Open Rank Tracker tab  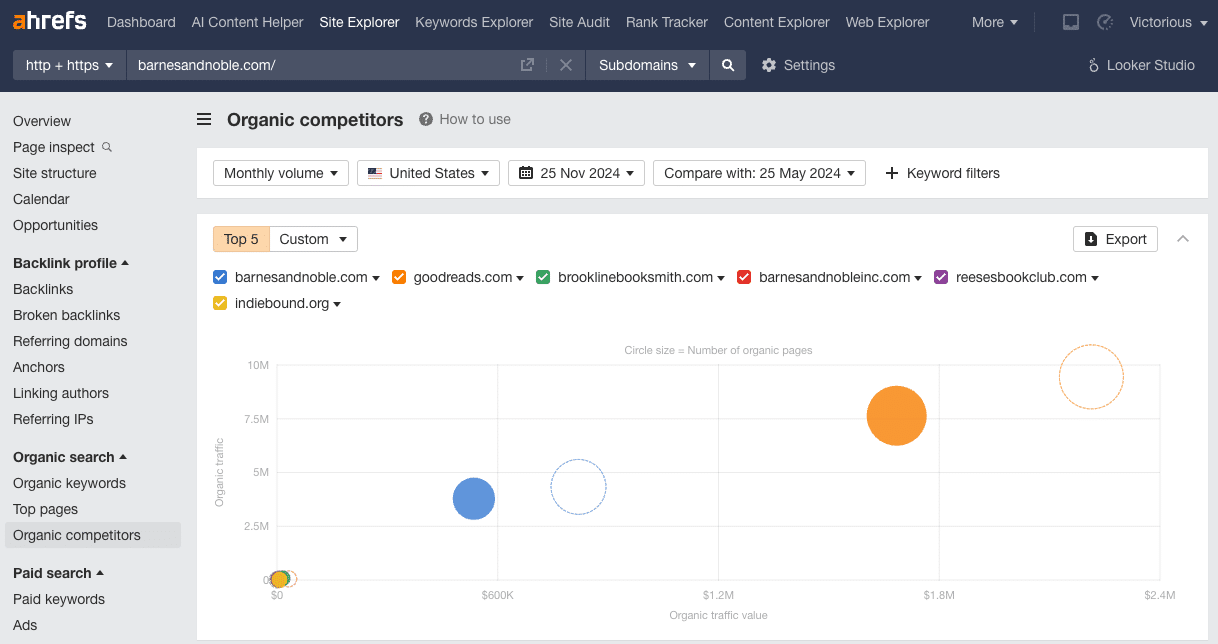click(667, 22)
